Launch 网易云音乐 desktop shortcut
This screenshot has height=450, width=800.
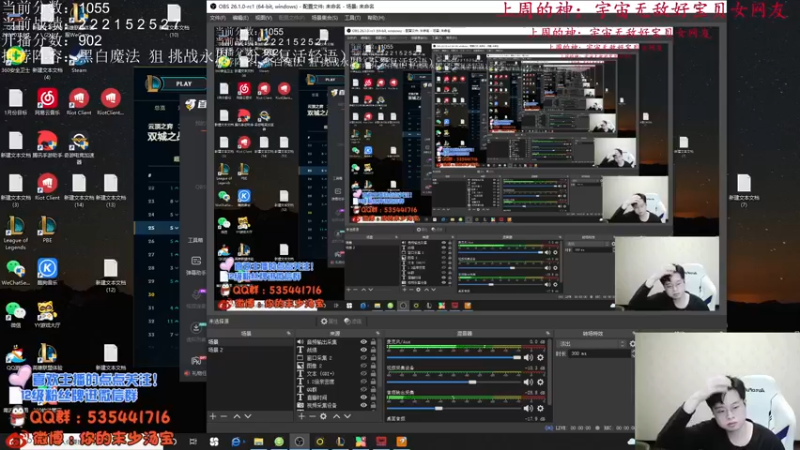pos(47,102)
